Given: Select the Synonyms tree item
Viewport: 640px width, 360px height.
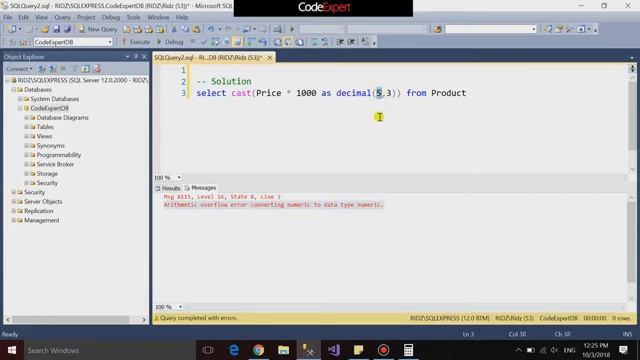Looking at the screenshot, I should (50, 146).
